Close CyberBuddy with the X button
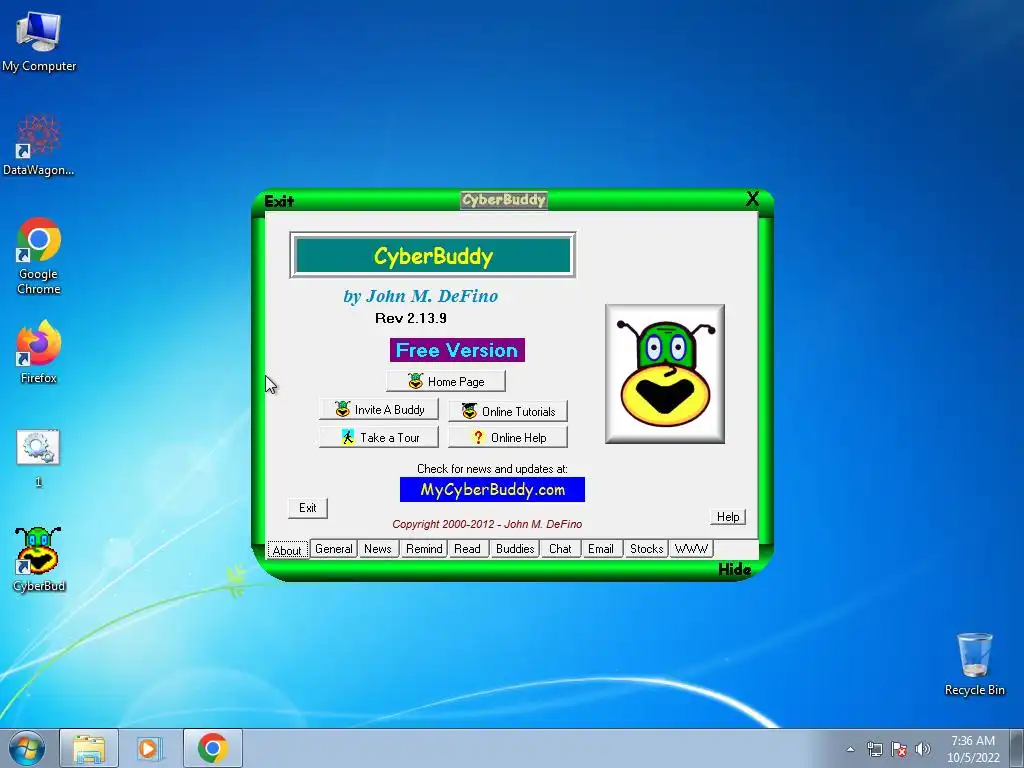 [752, 199]
